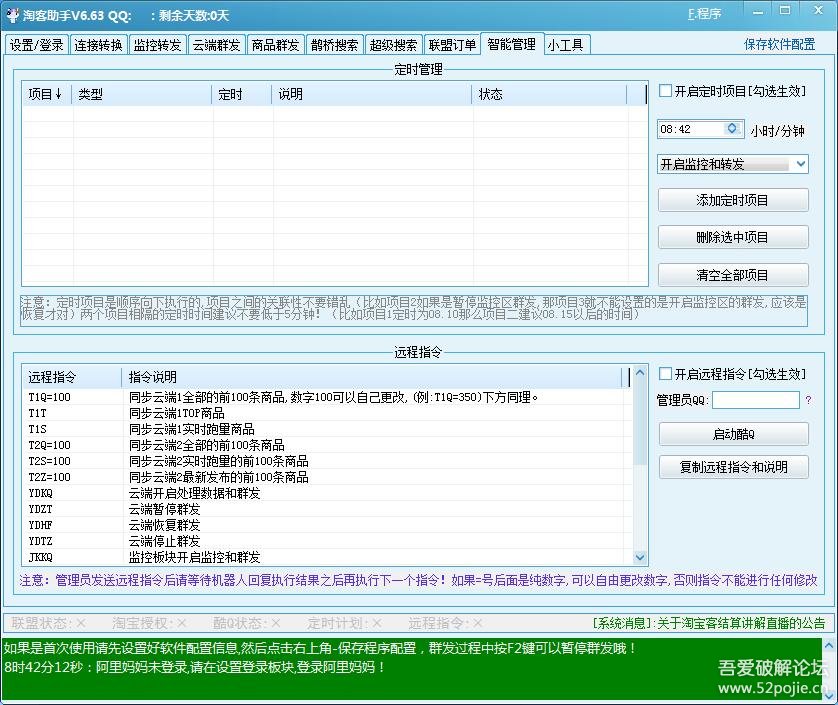Select the 智能管理 tab
This screenshot has width=838, height=705.
[512, 44]
